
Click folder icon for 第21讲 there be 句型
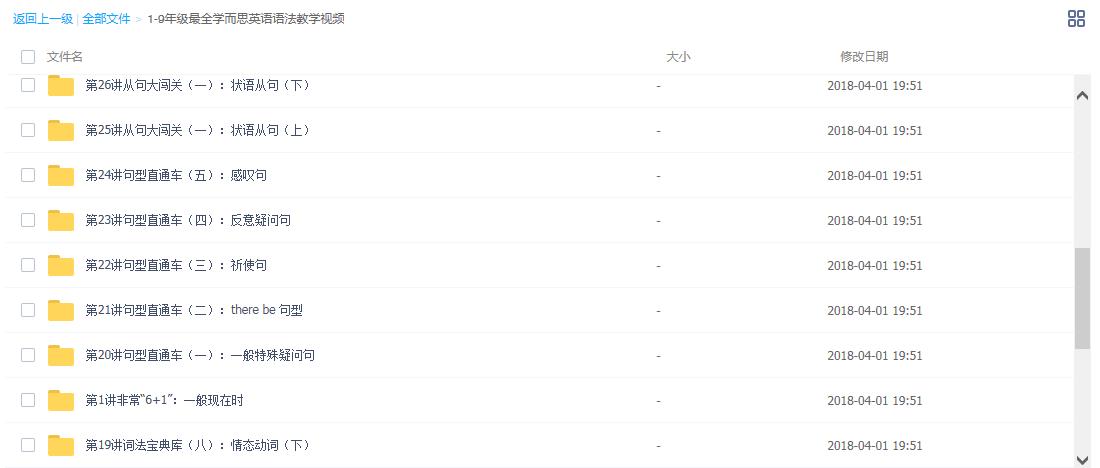pos(61,310)
